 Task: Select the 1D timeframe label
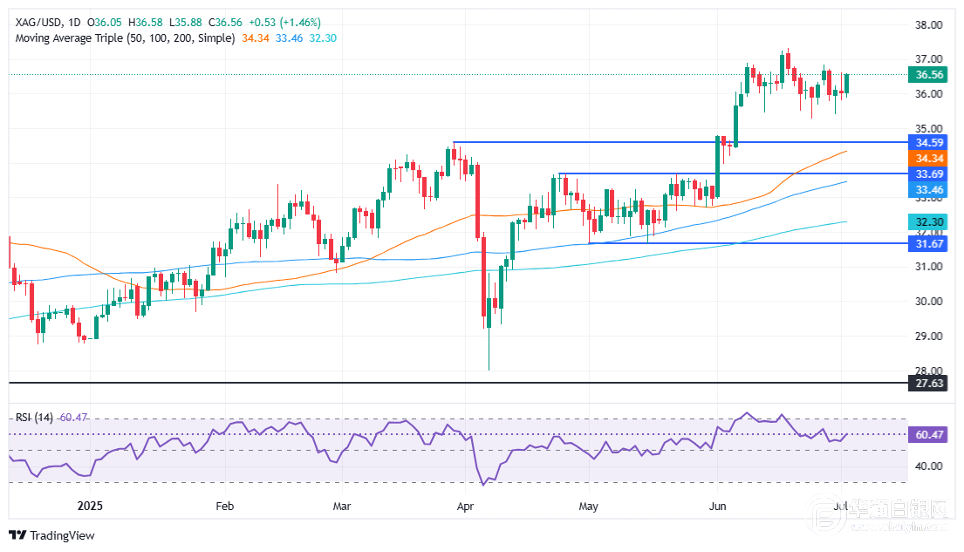74,22
